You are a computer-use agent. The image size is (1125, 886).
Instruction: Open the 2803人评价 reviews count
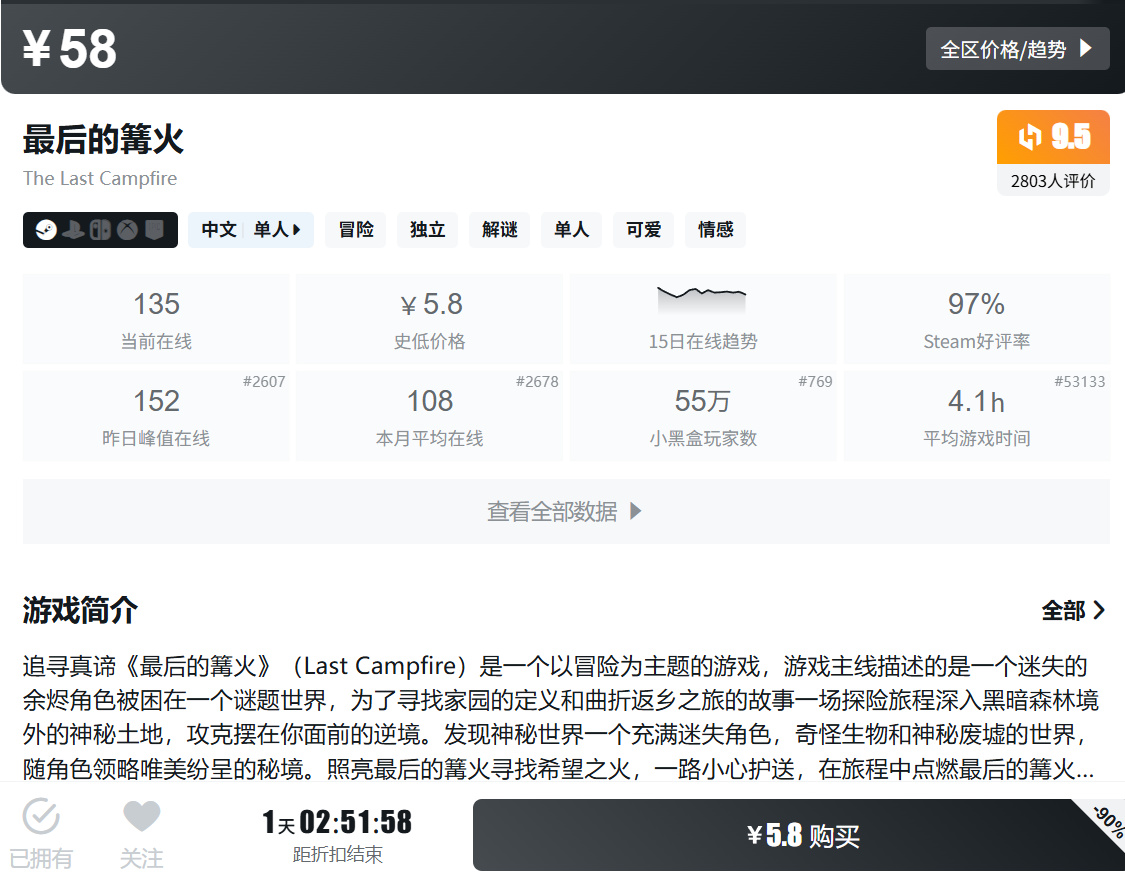(1053, 181)
